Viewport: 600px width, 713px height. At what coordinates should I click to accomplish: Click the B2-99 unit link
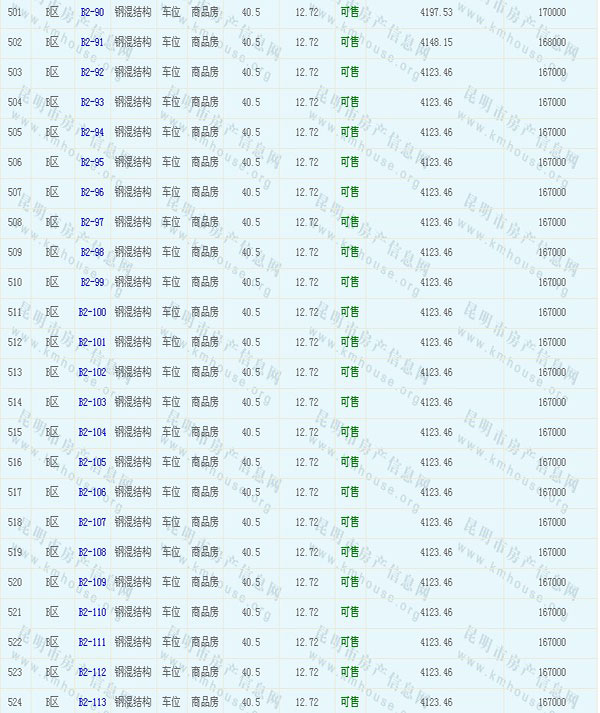(x=92, y=282)
